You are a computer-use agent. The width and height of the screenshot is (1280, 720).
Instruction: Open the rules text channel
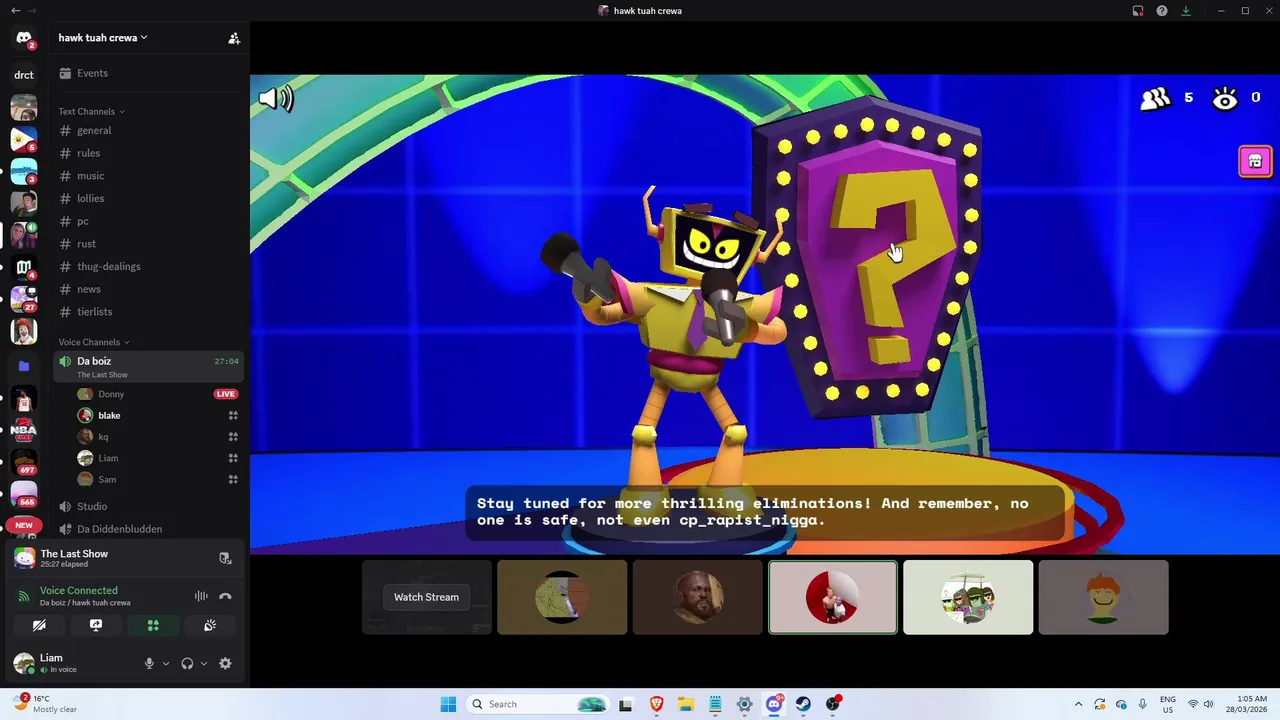coord(148,153)
